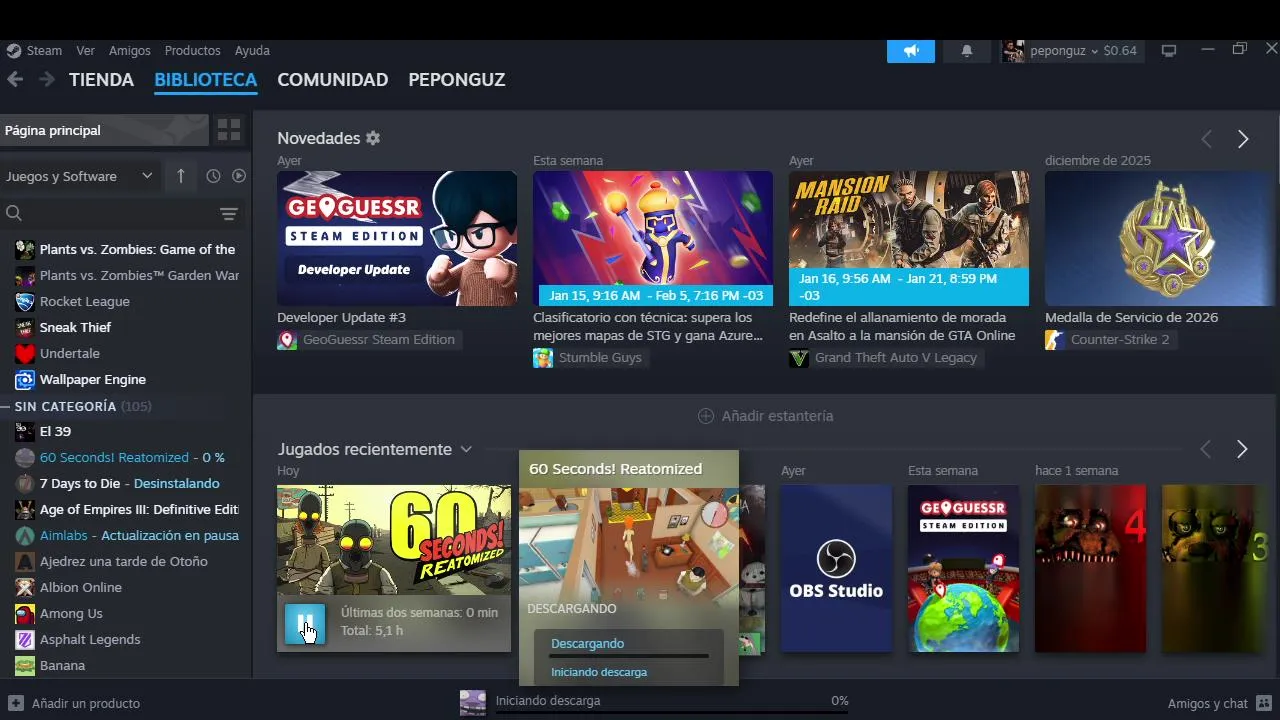This screenshot has height=720, width=1280.
Task: Show previous Novedades with left chevron
Action: (x=1207, y=139)
